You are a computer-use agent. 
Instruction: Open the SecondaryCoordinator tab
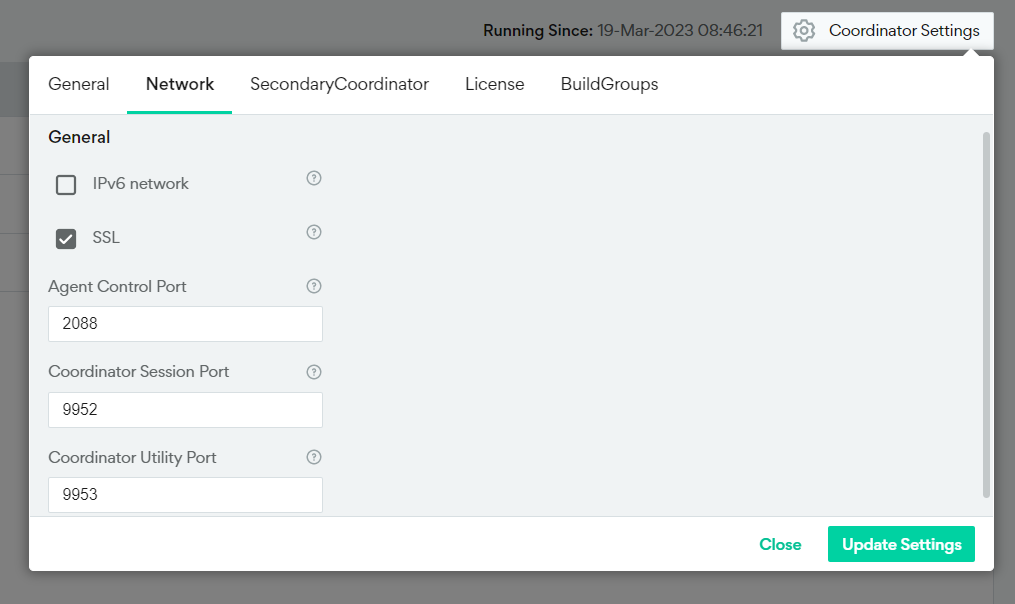(x=339, y=84)
